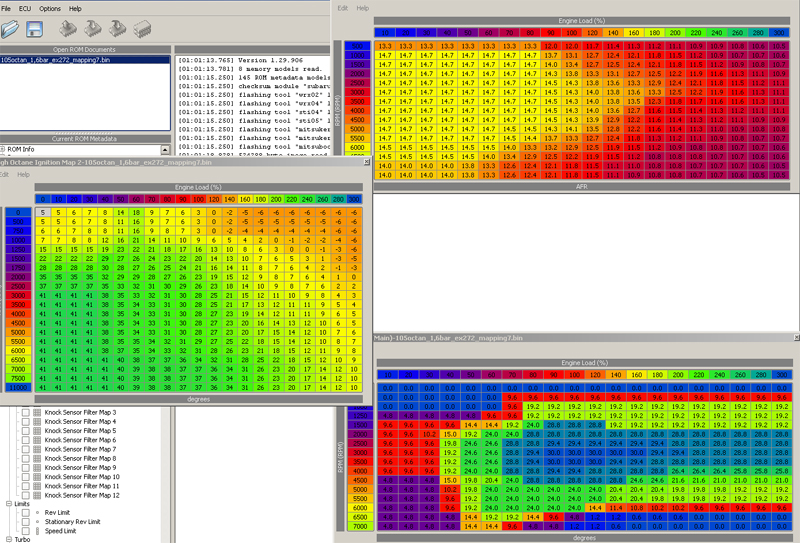Screen dimensions: 800x543
Task: Click the Compare to ECU stacked chips icon
Action: click(x=142, y=29)
